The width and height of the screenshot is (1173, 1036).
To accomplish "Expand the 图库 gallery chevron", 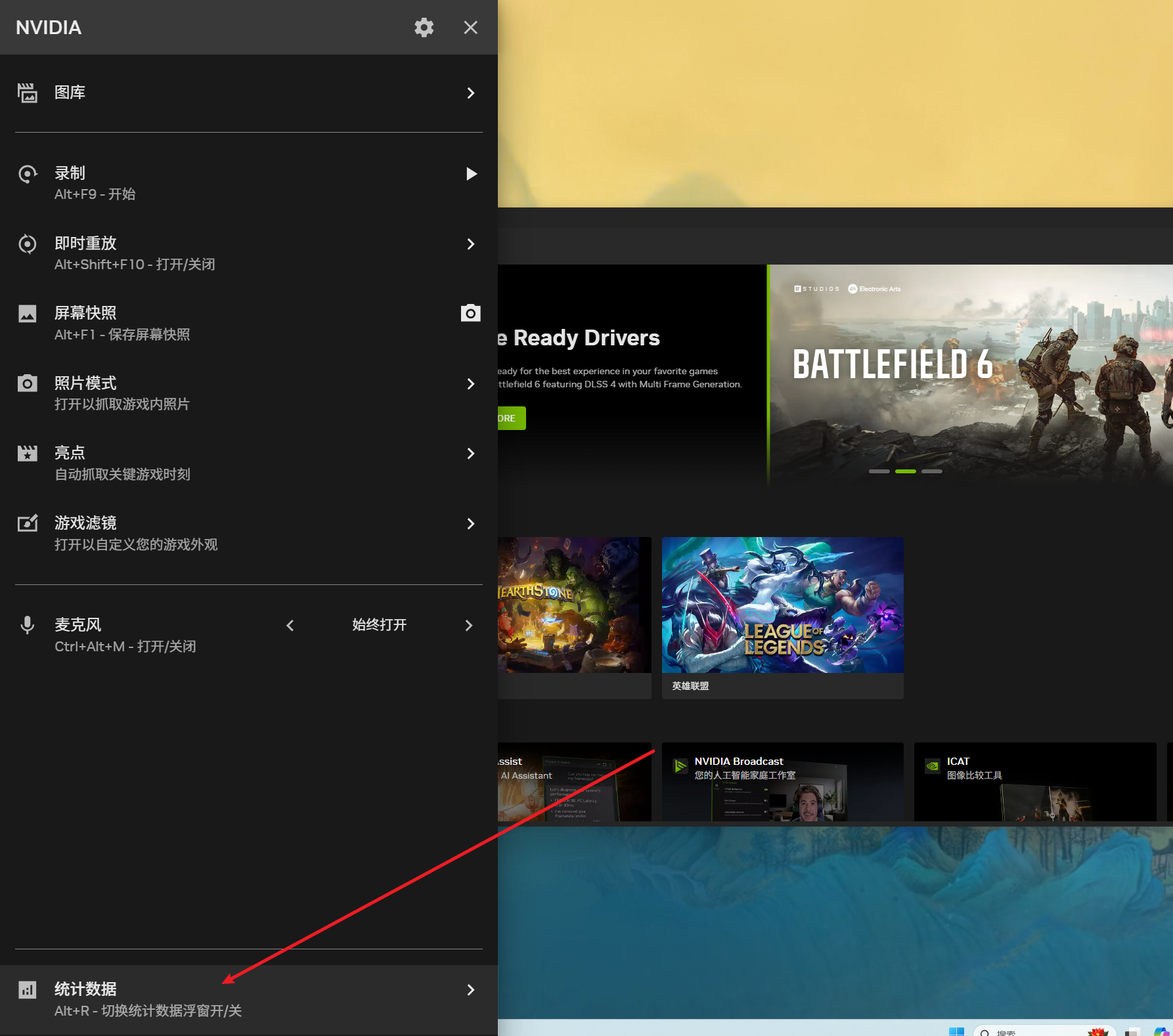I will (470, 93).
